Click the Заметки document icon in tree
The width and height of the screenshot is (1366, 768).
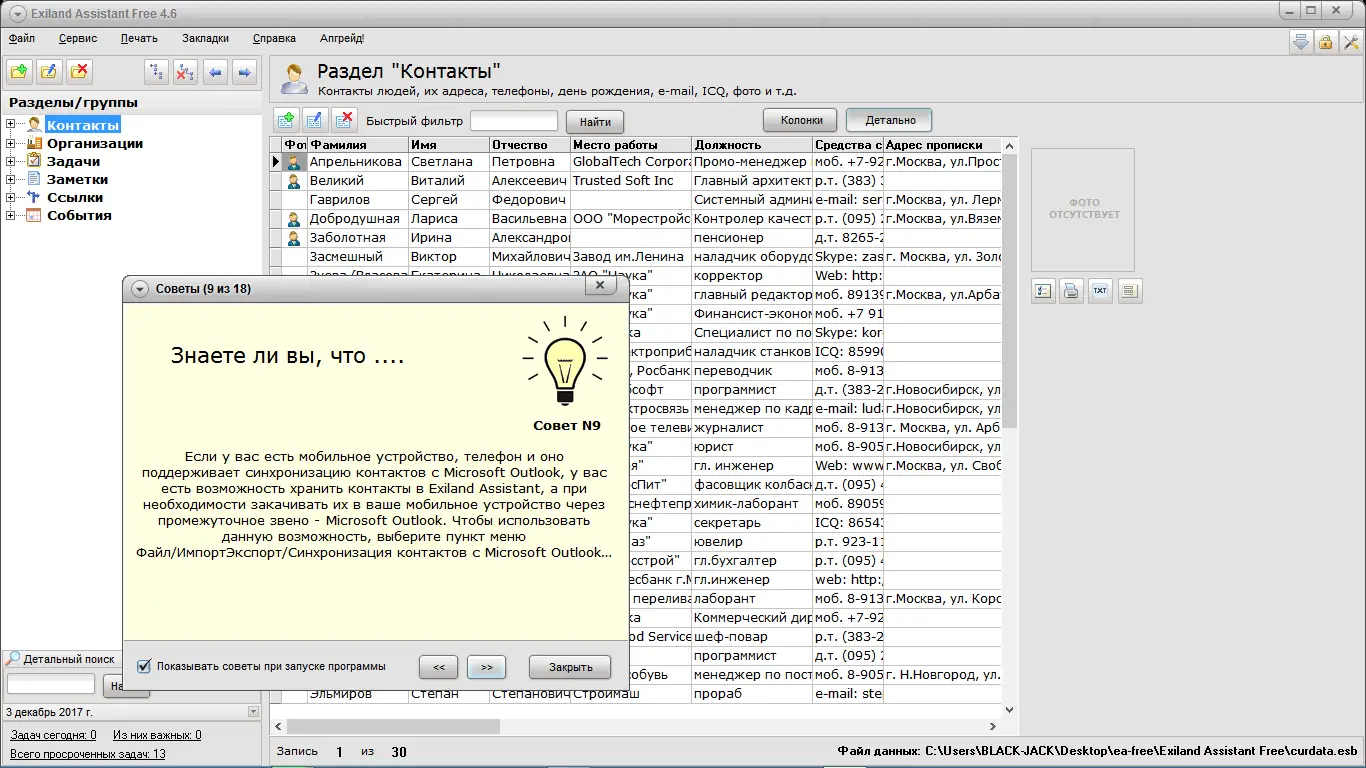pos(34,179)
